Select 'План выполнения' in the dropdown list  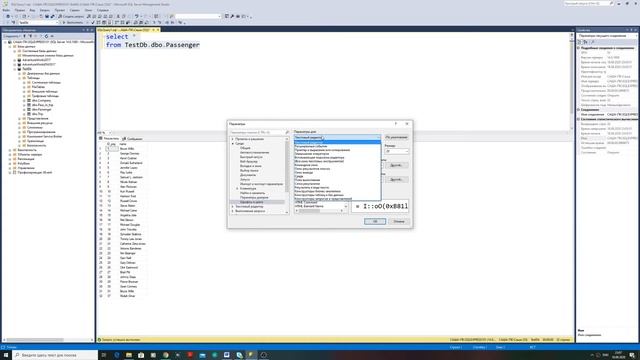tap(307, 180)
